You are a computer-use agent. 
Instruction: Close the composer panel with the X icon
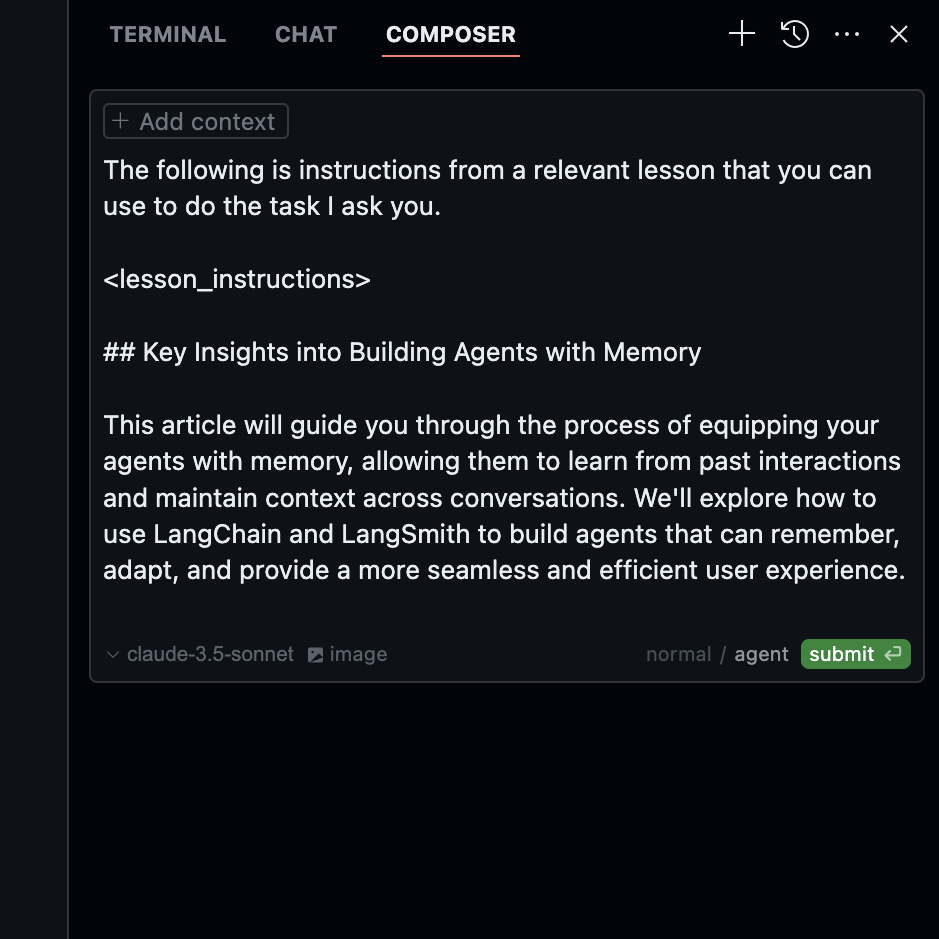898,34
